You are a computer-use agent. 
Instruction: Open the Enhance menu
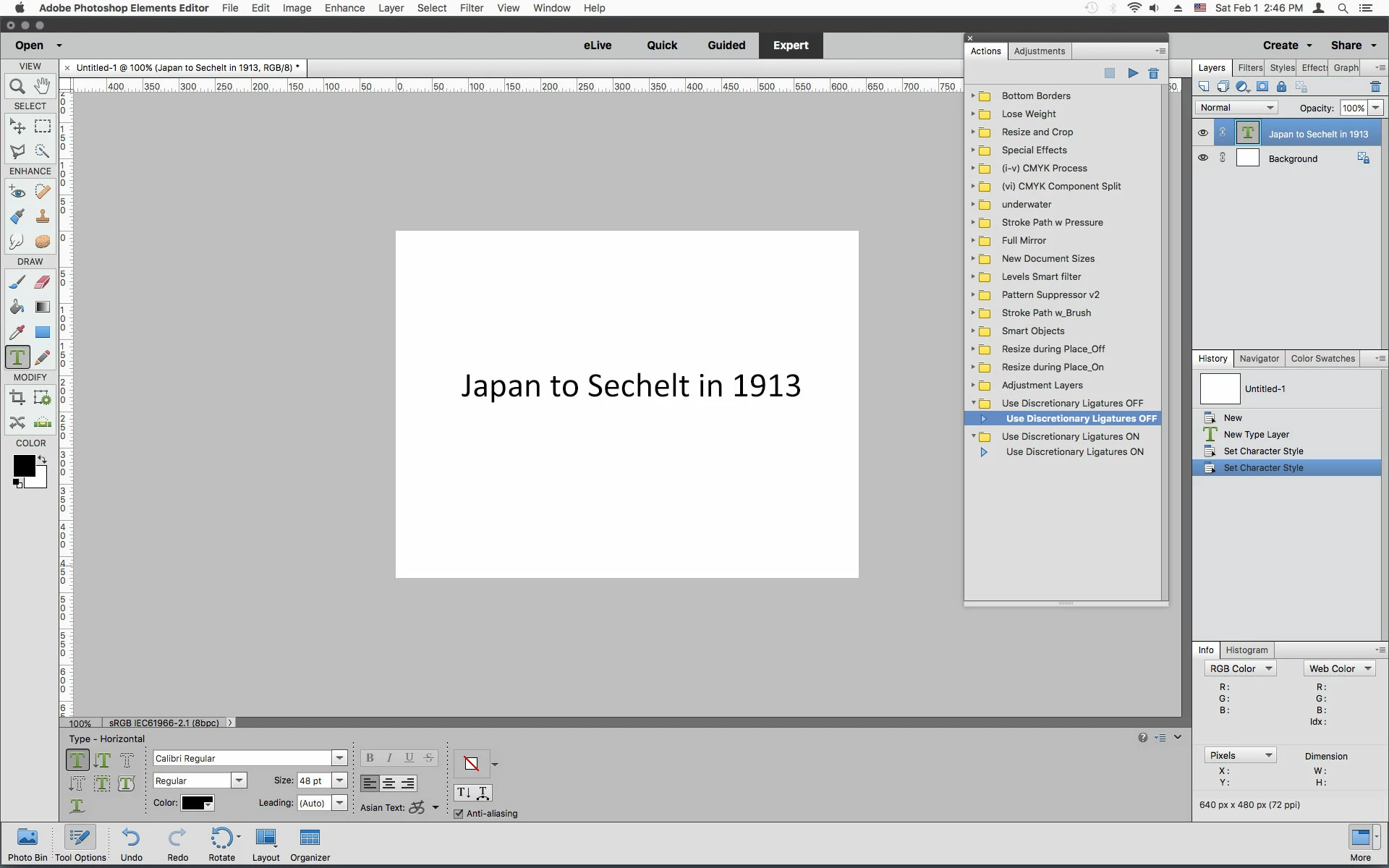tap(344, 8)
